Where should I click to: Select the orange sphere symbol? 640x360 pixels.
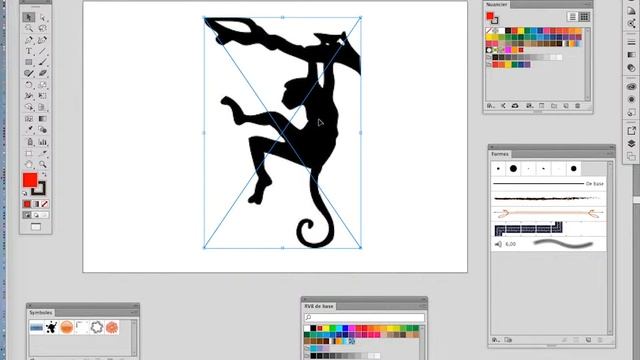click(67, 327)
